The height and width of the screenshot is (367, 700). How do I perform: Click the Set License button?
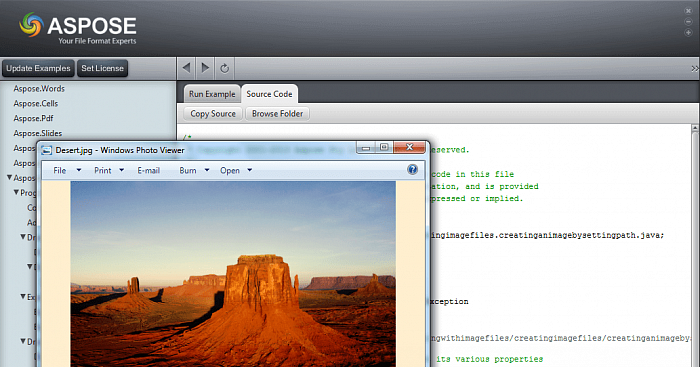coord(102,68)
